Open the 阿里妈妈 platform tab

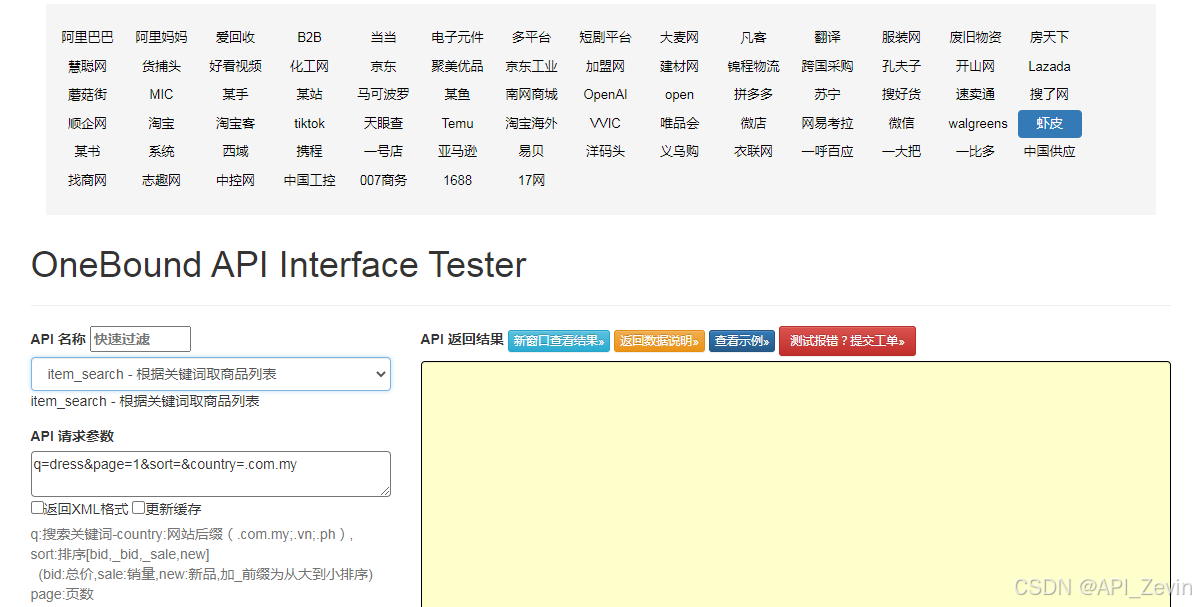pos(161,37)
